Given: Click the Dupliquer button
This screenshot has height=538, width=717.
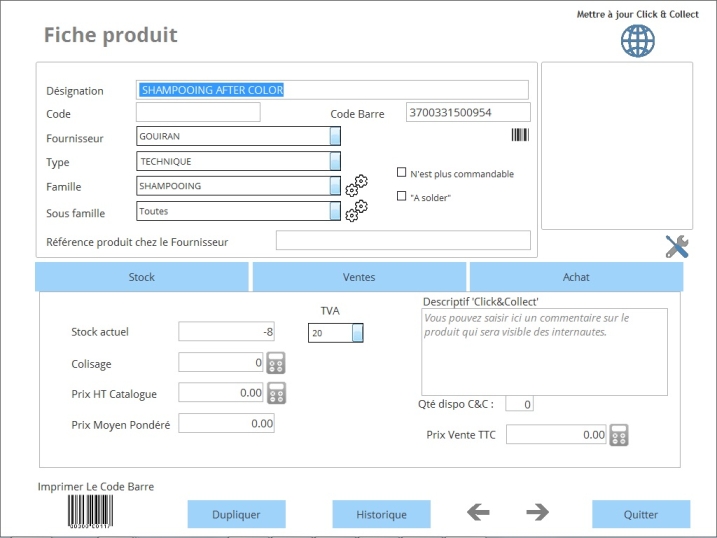Looking at the screenshot, I should (x=236, y=514).
